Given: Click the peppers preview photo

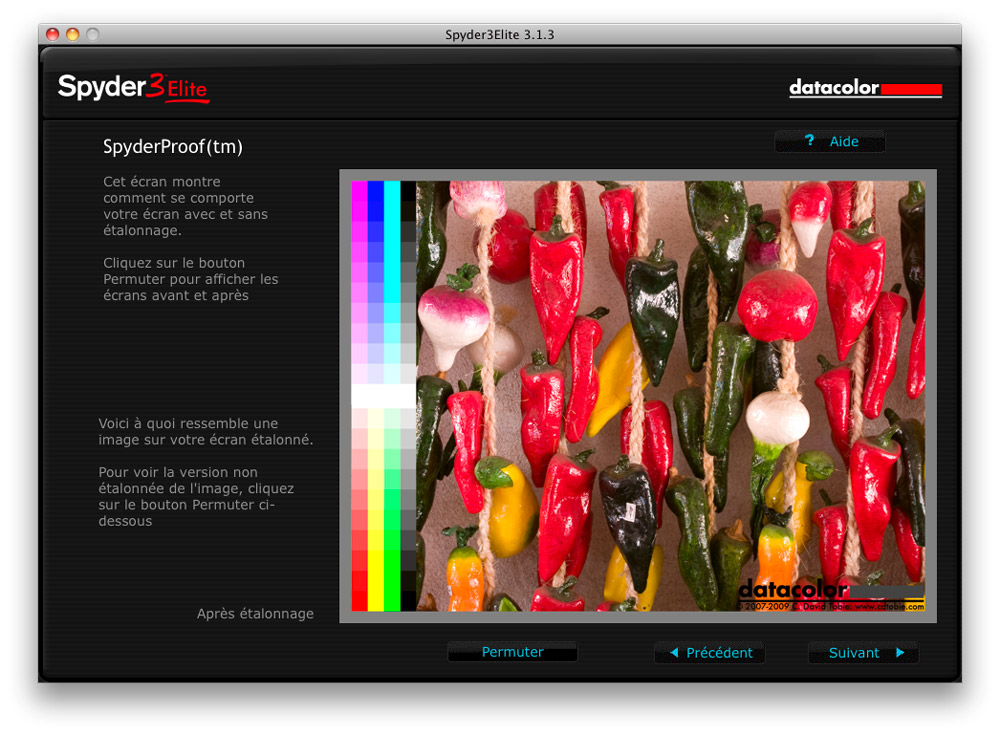Looking at the screenshot, I should [x=670, y=396].
